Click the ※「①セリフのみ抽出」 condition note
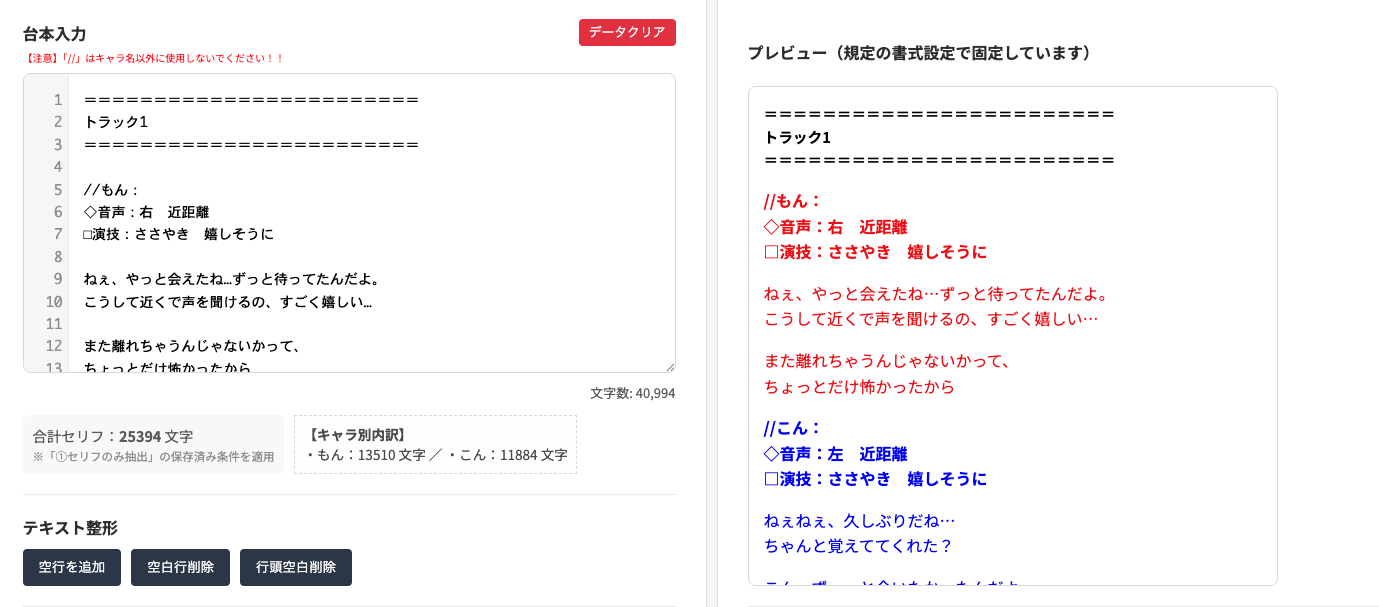The width and height of the screenshot is (1379, 607). point(153,457)
